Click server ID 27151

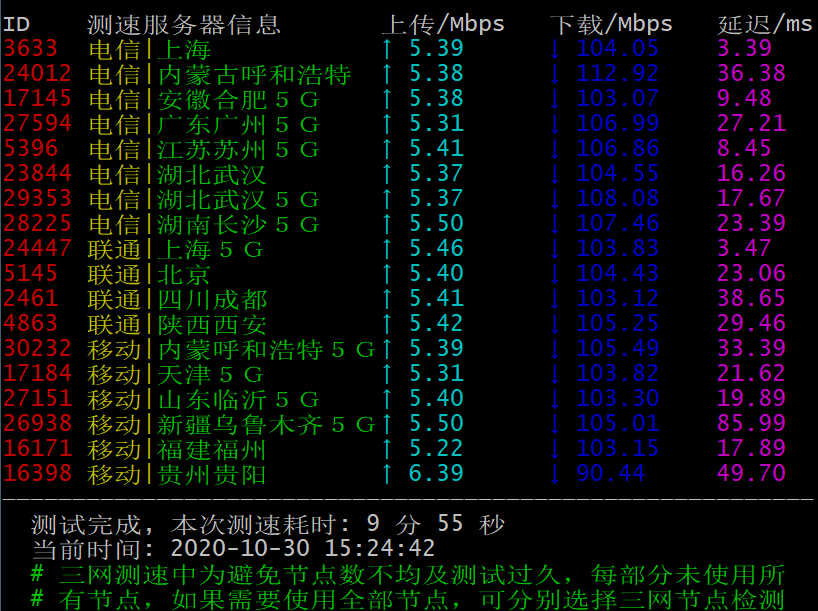[x=37, y=399]
